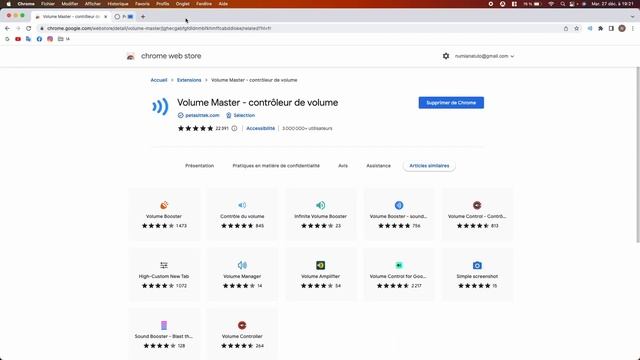The width and height of the screenshot is (640, 360).
Task: Toggle the Chrome side panel icon
Action: (x=611, y=28)
